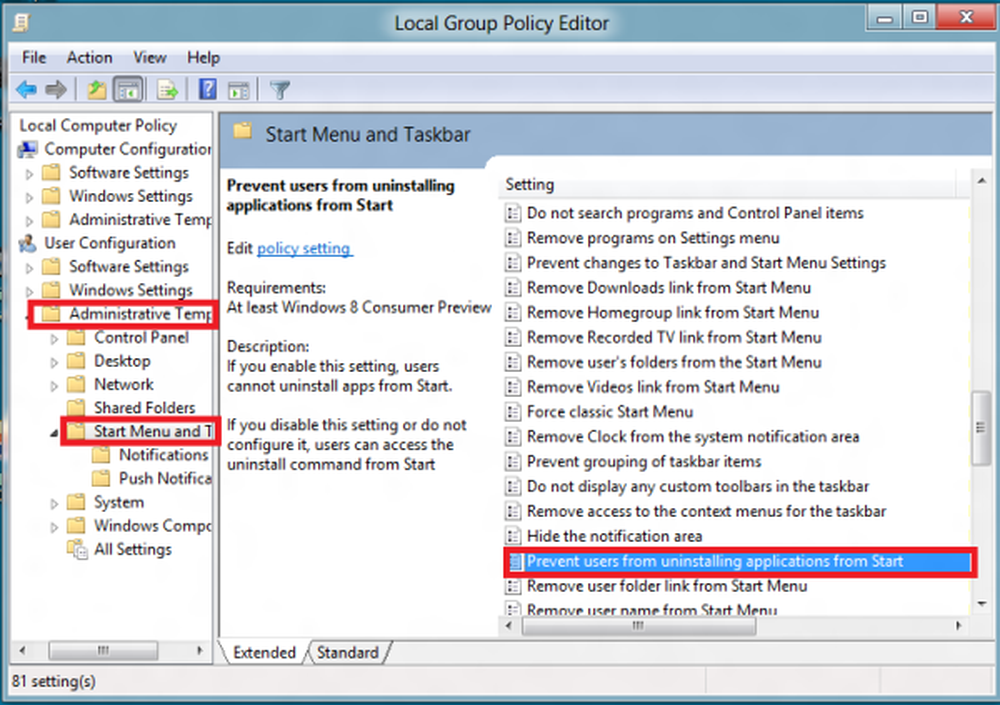Screen dimensions: 1000x705
Task: Open the View menu
Action: pos(150,57)
